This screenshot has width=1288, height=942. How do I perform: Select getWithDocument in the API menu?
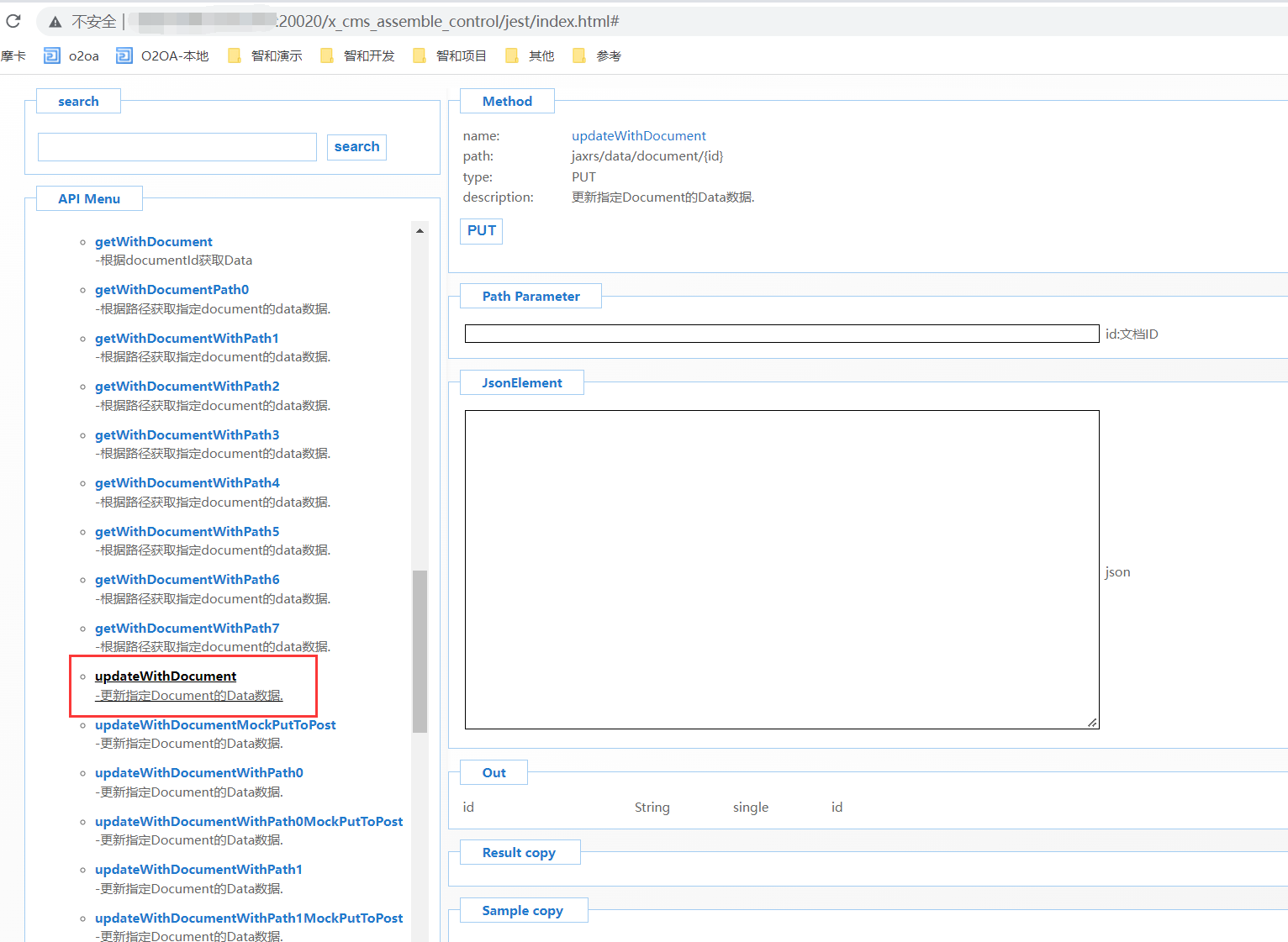154,242
